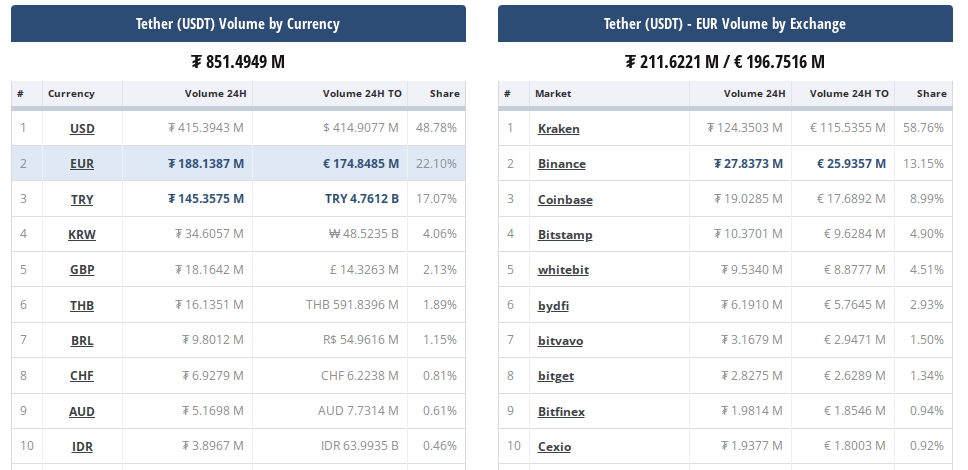The height and width of the screenshot is (470, 968).
Task: Open the BRL currency link
Action: tap(82, 340)
